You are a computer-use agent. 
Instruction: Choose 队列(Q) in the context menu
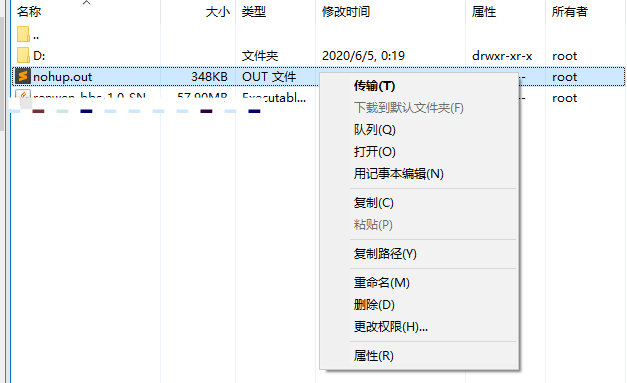[x=375, y=130]
